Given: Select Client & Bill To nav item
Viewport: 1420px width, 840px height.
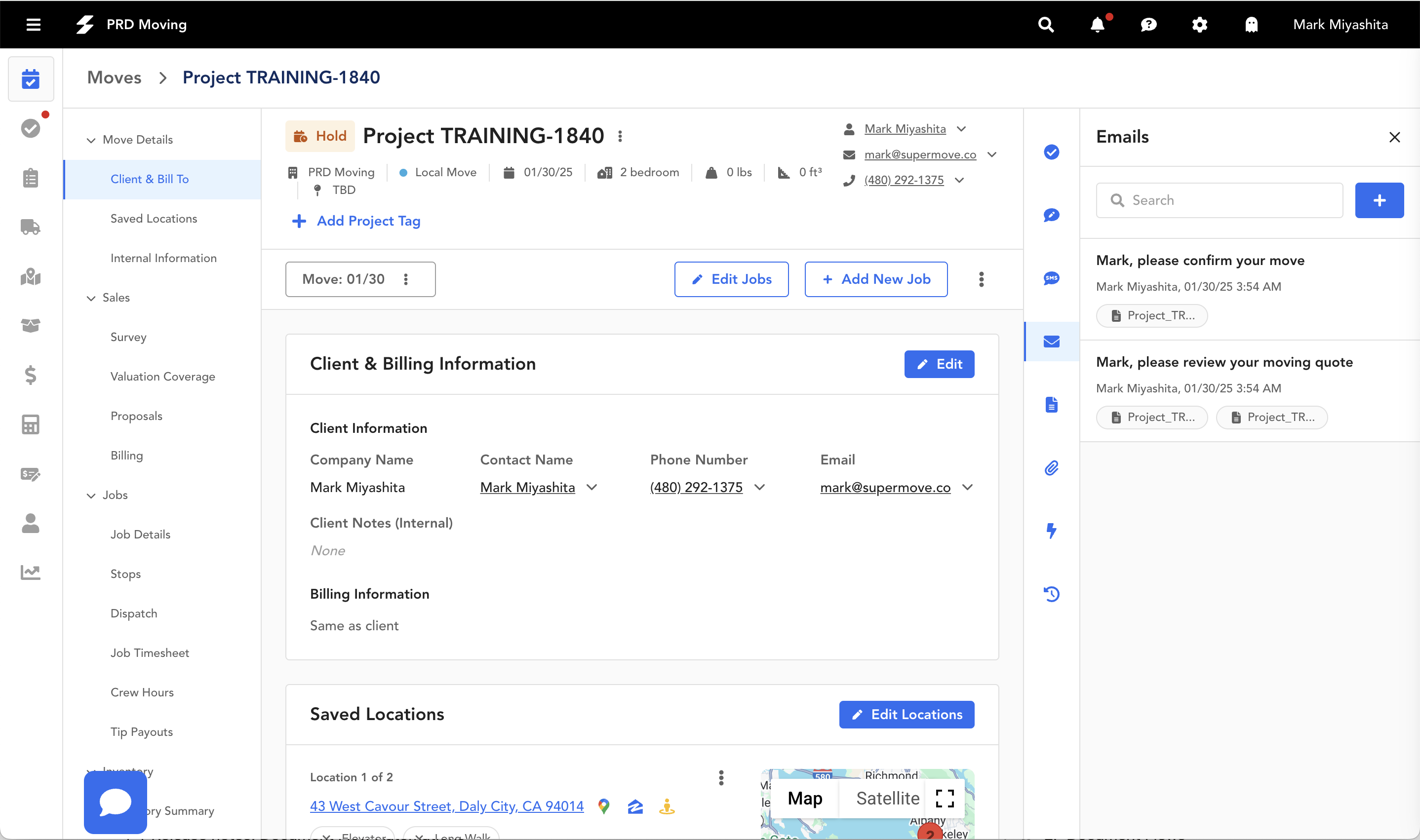Looking at the screenshot, I should pos(162,180).
